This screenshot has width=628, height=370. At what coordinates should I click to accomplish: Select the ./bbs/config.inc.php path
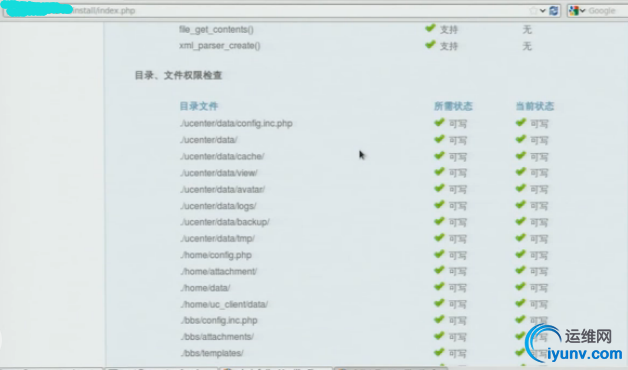(219, 320)
